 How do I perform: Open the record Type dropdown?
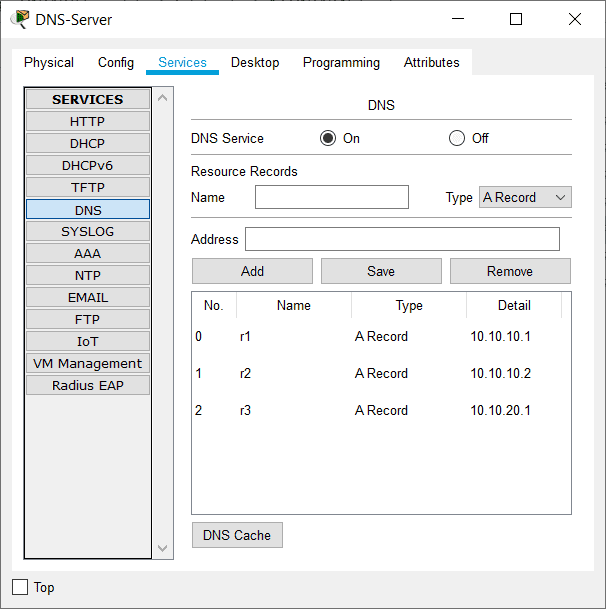pos(525,197)
